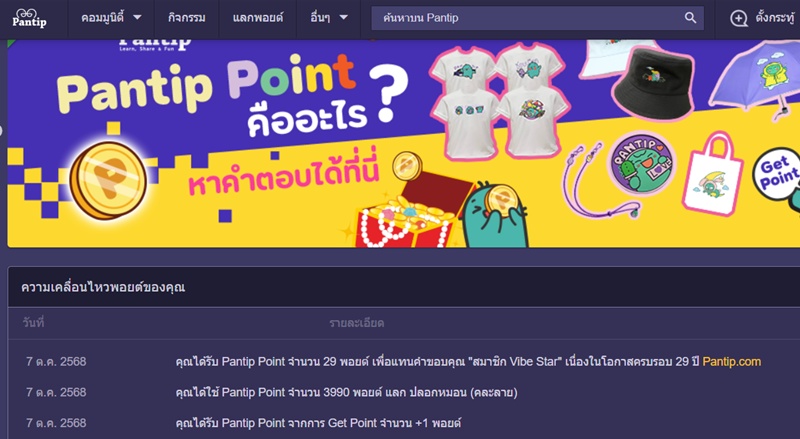The height and width of the screenshot is (439, 800).
Task: Open the กิจกรรม menu item
Action: (187, 18)
